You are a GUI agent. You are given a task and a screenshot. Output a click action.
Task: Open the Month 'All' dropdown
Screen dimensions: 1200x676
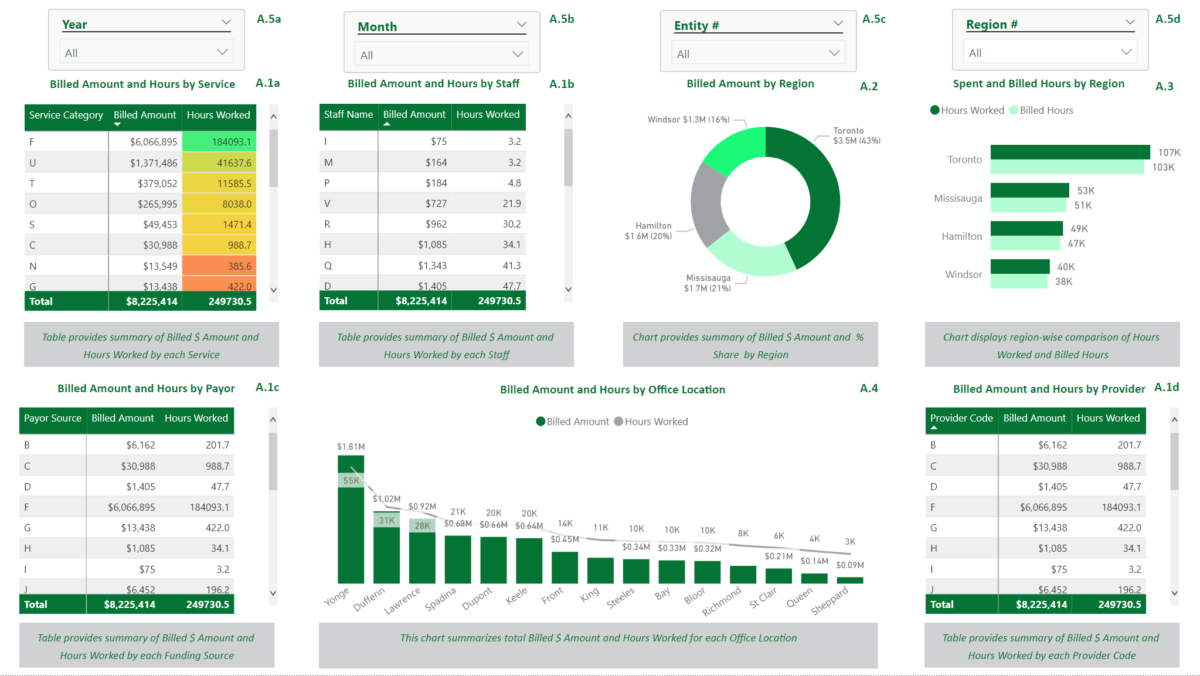coord(442,55)
